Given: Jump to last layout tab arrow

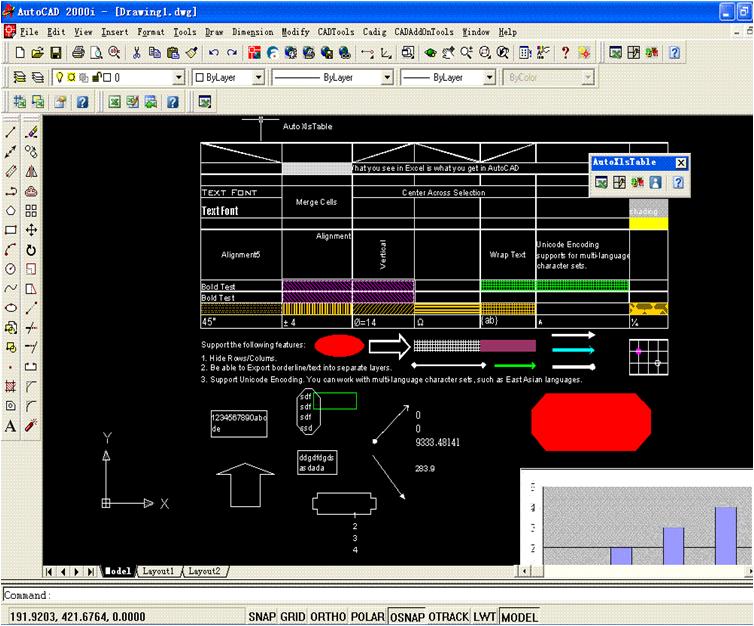Looking at the screenshot, I should (x=91, y=572).
